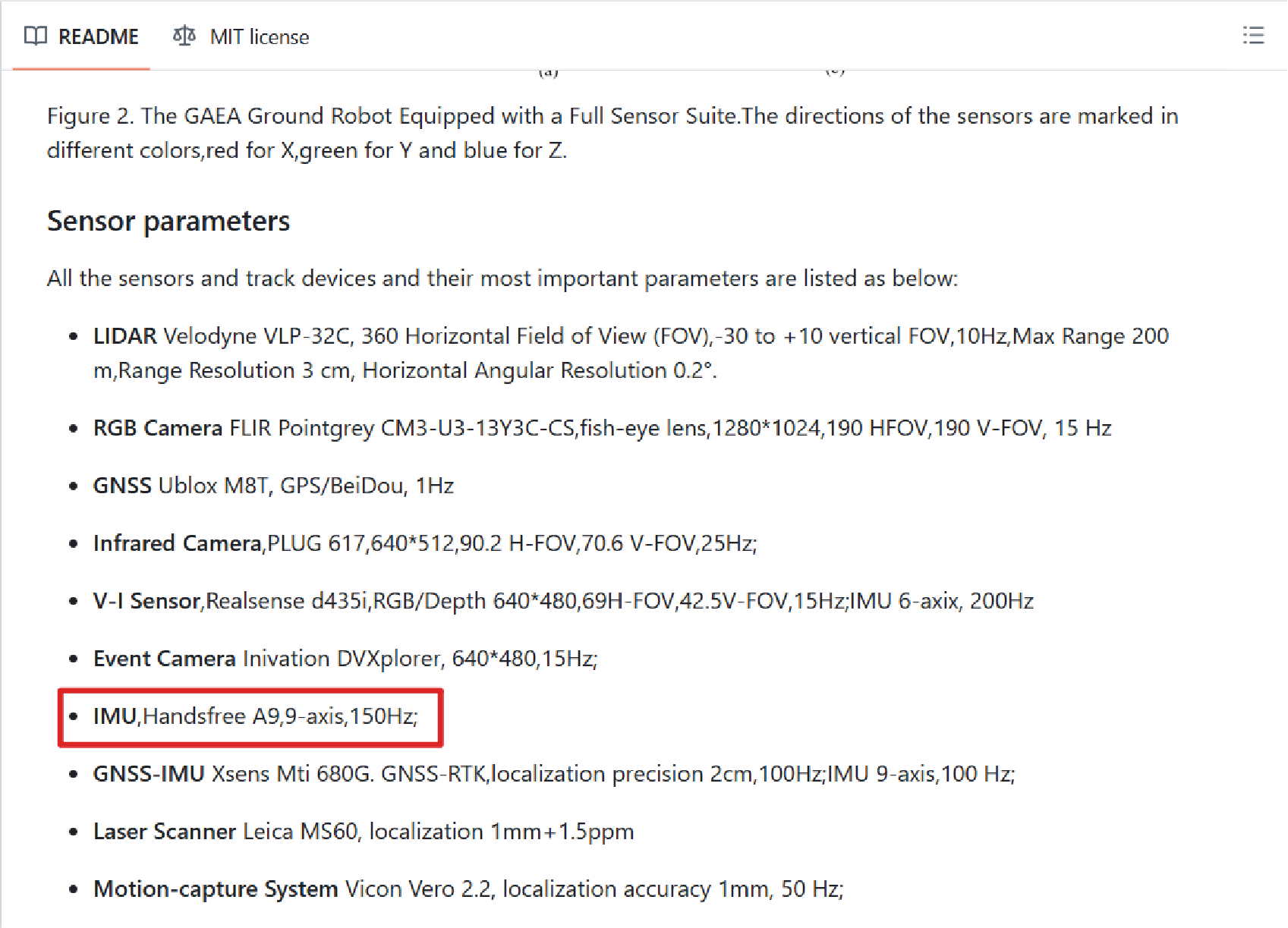Click the Infrared Camera bold label

(177, 543)
